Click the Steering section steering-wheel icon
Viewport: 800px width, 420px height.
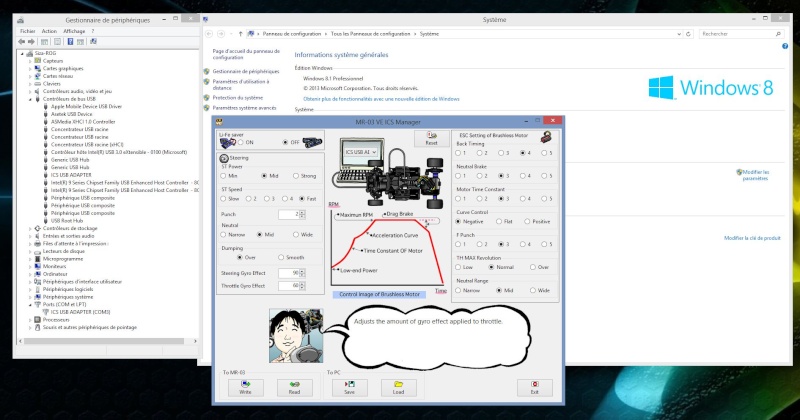click(223, 158)
